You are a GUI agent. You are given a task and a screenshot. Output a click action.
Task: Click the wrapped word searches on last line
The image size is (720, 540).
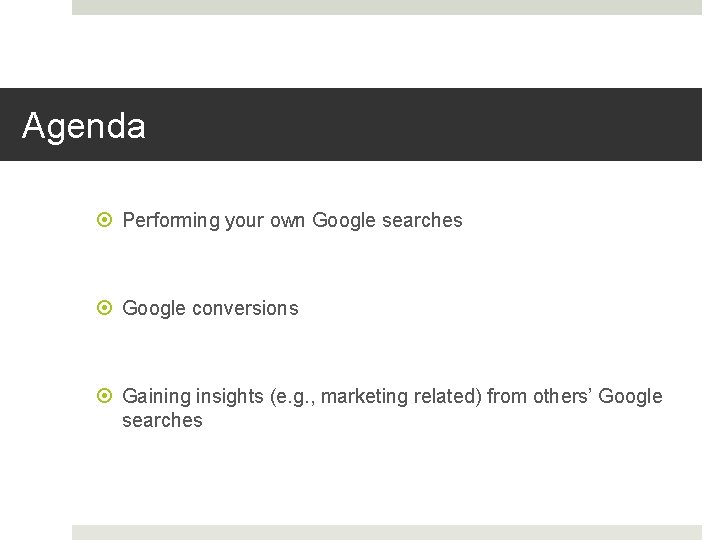162,421
